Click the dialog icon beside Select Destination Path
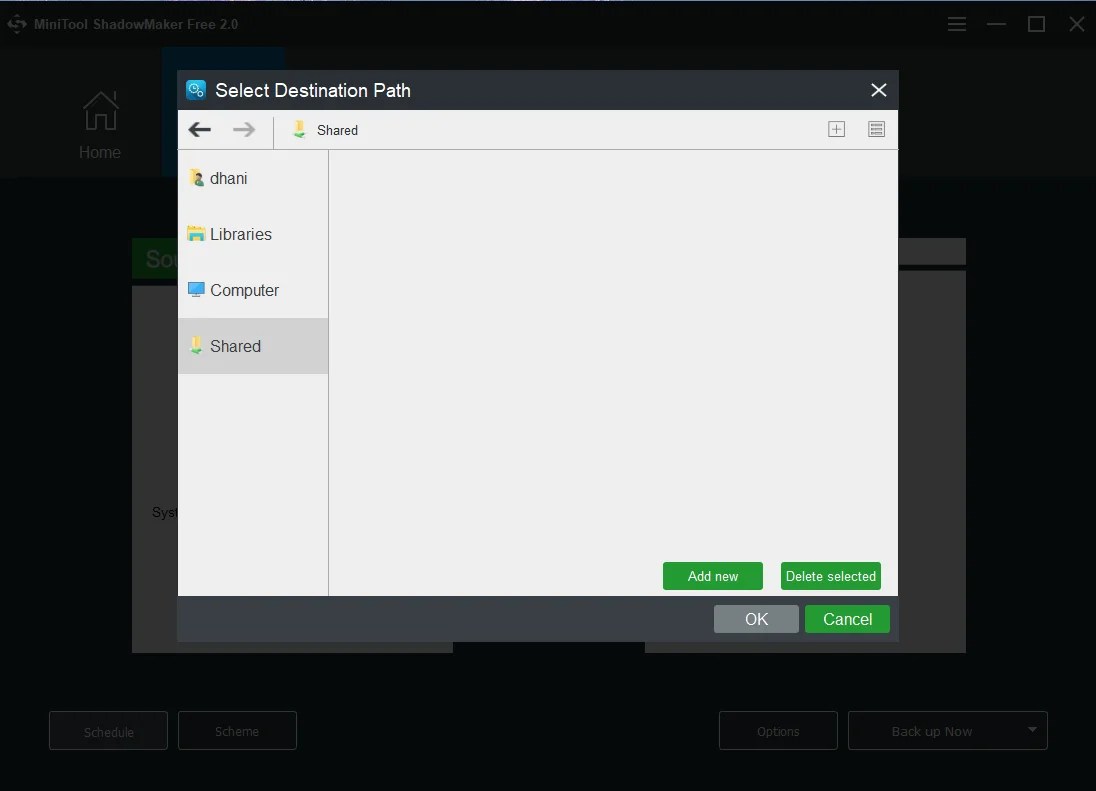The width and height of the screenshot is (1096, 791). coord(195,89)
